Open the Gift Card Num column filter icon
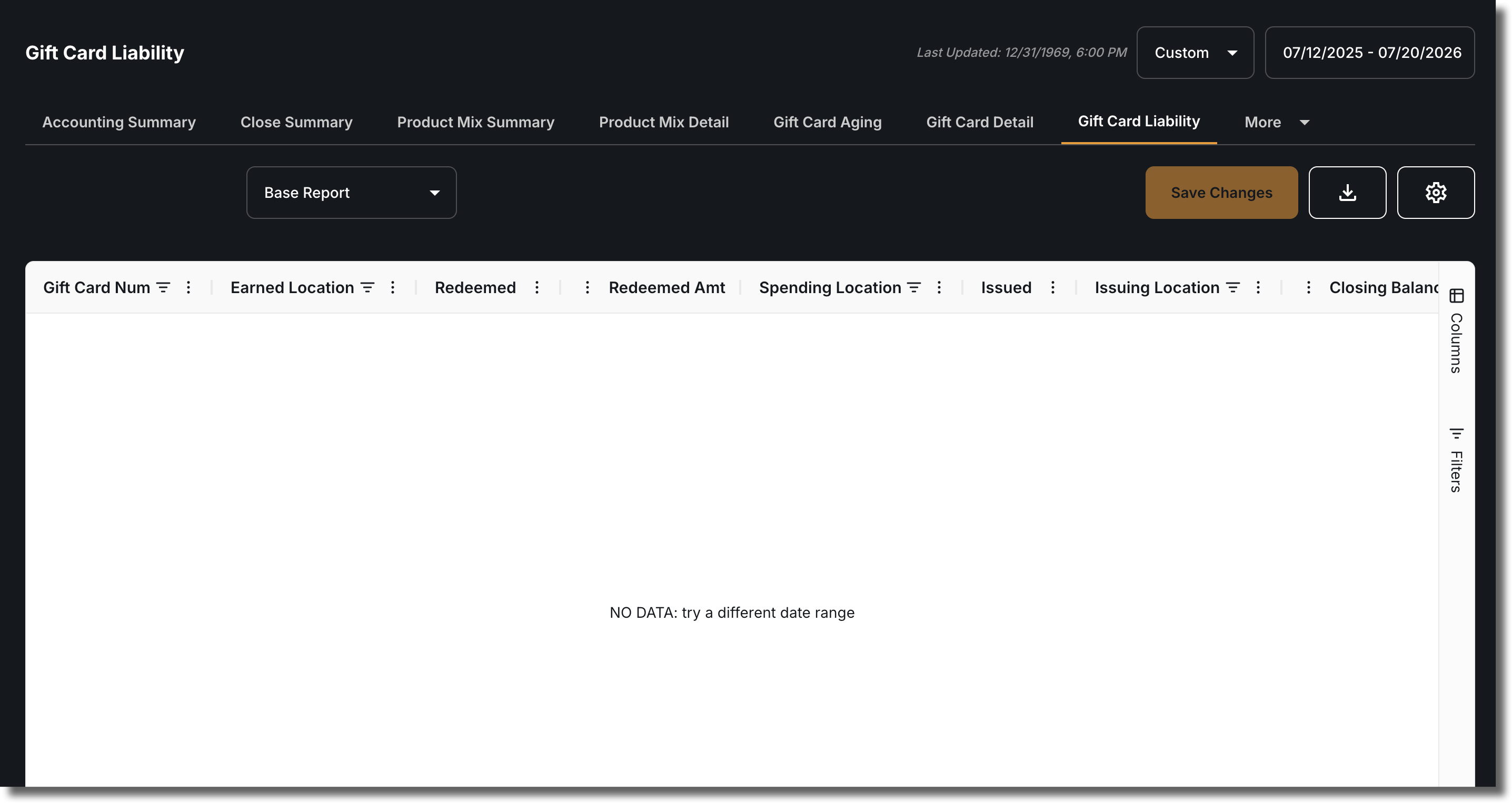 [163, 287]
